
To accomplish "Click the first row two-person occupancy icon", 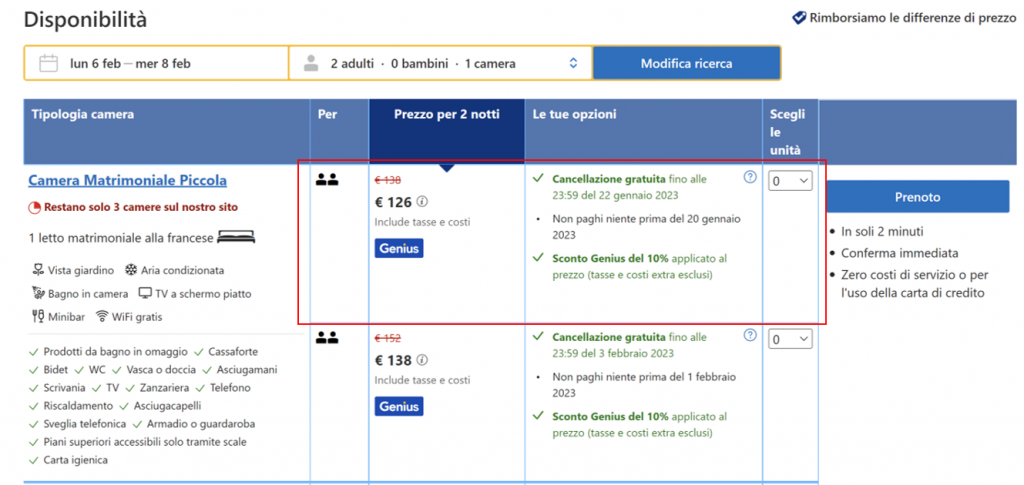I will [x=326, y=180].
